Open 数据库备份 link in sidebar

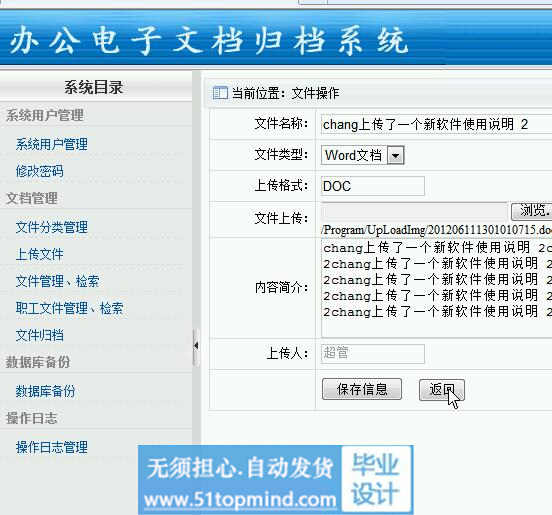45,391
